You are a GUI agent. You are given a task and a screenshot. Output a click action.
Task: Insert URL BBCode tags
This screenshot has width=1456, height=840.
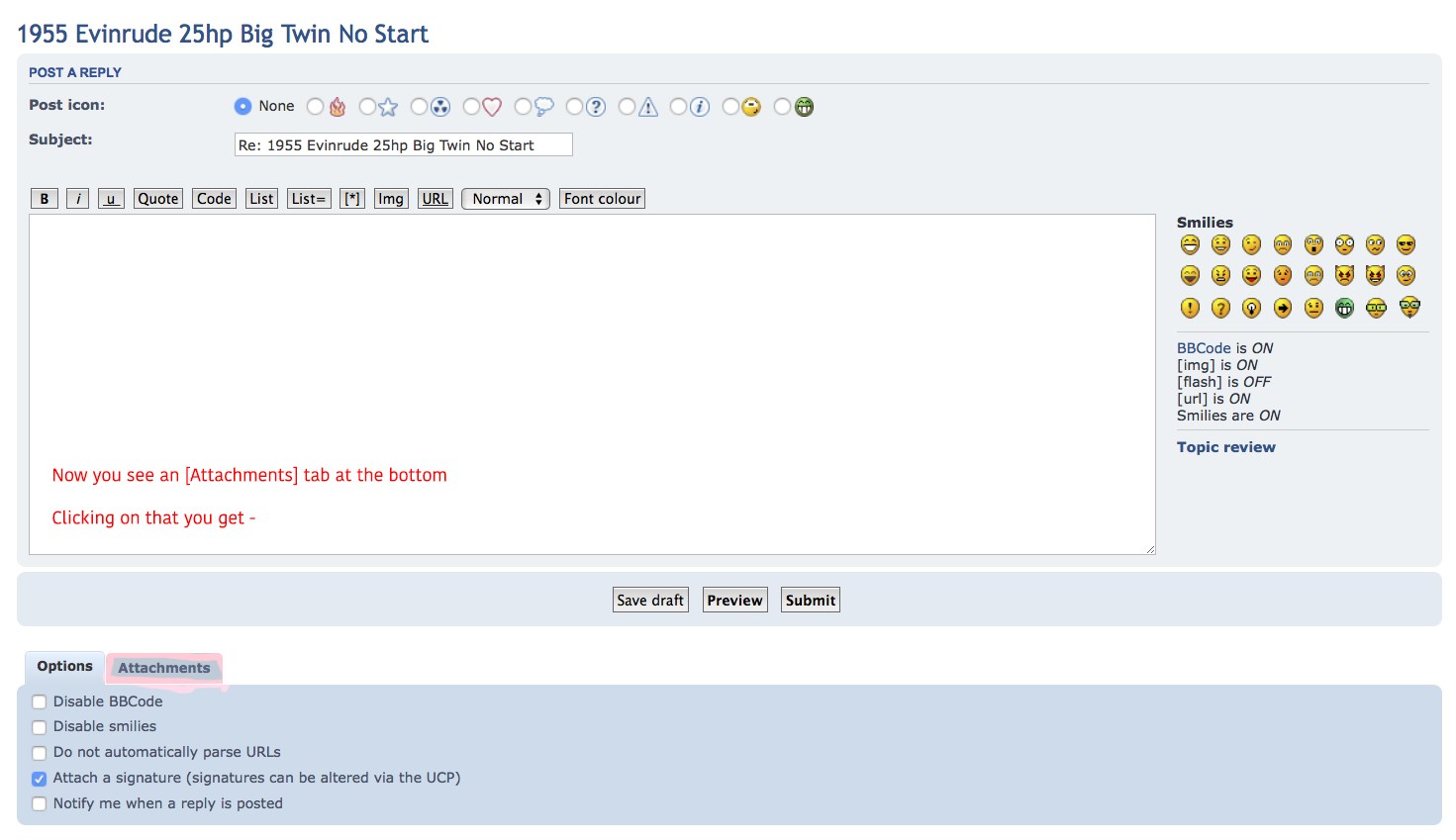tap(436, 199)
